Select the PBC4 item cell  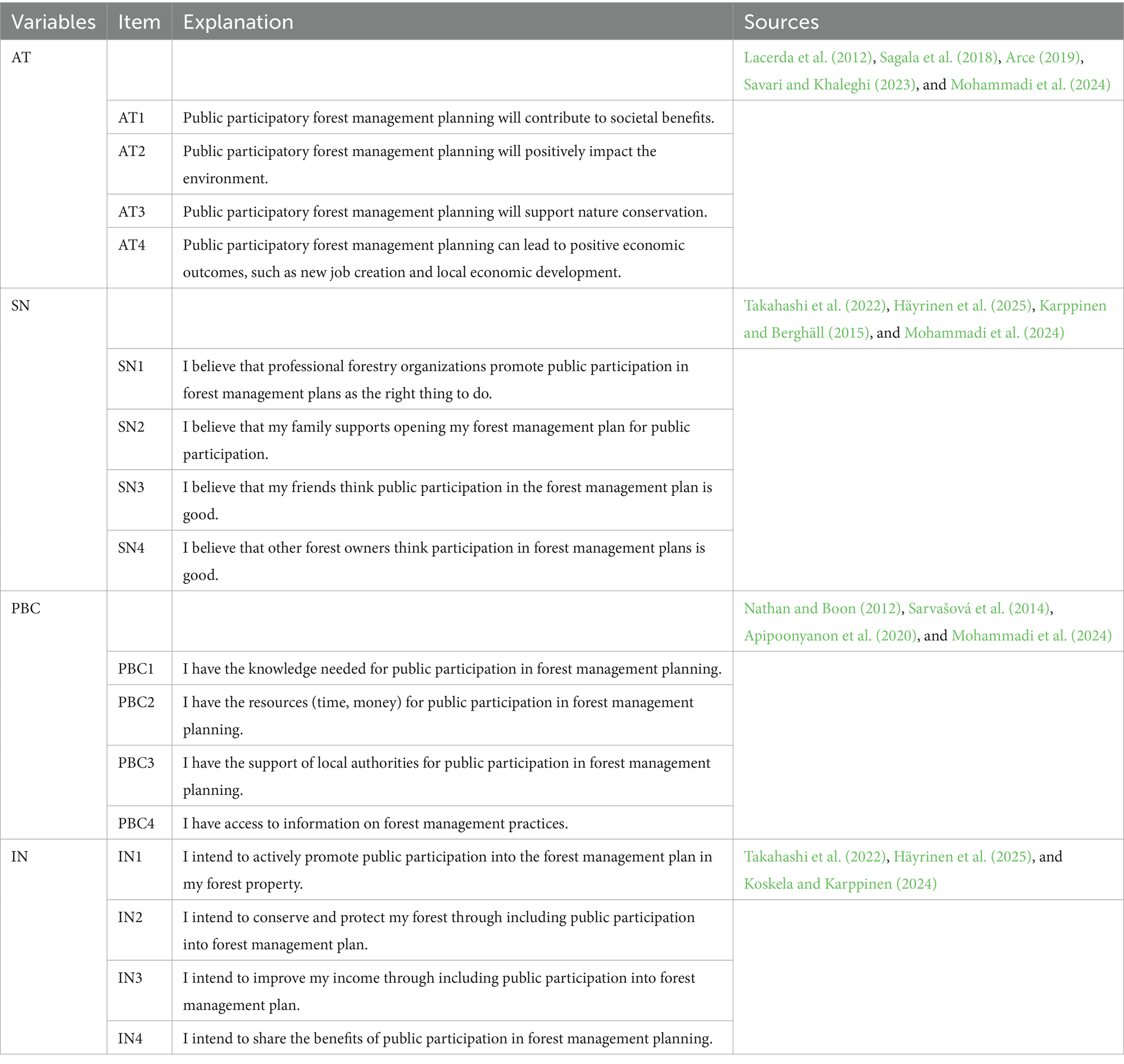(x=136, y=824)
